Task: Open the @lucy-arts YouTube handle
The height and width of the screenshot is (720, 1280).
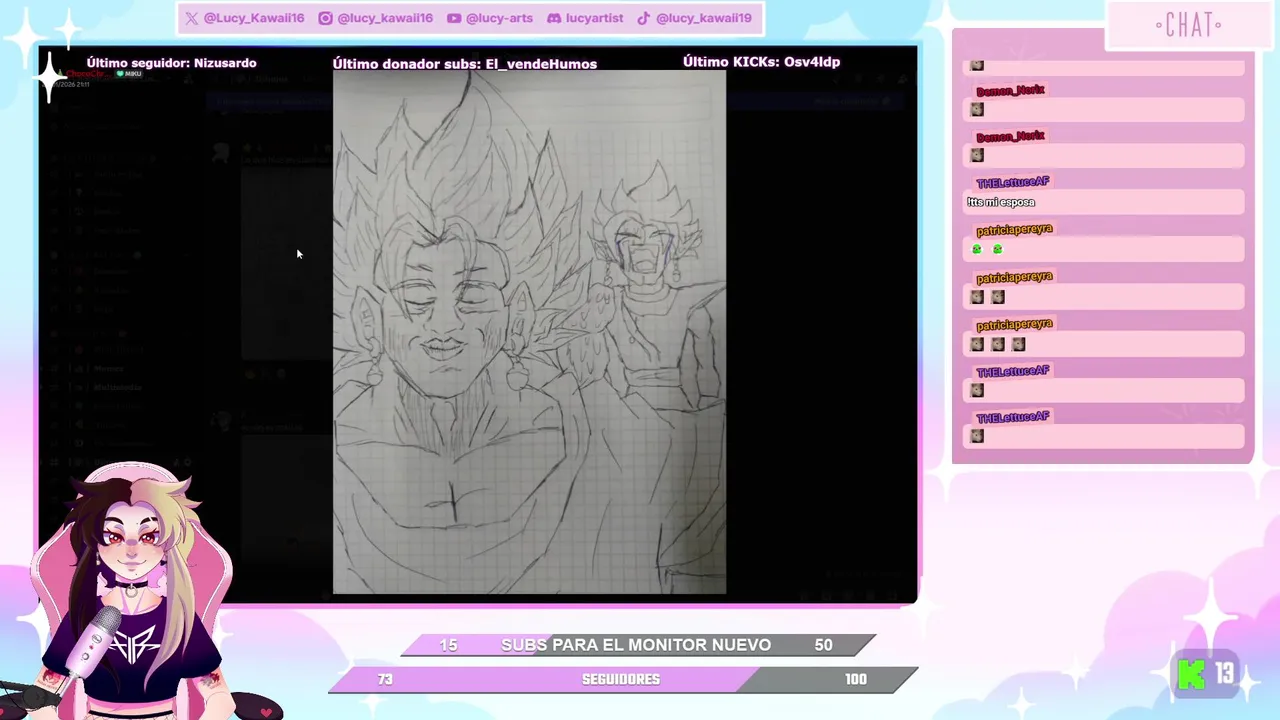Action: click(x=500, y=18)
